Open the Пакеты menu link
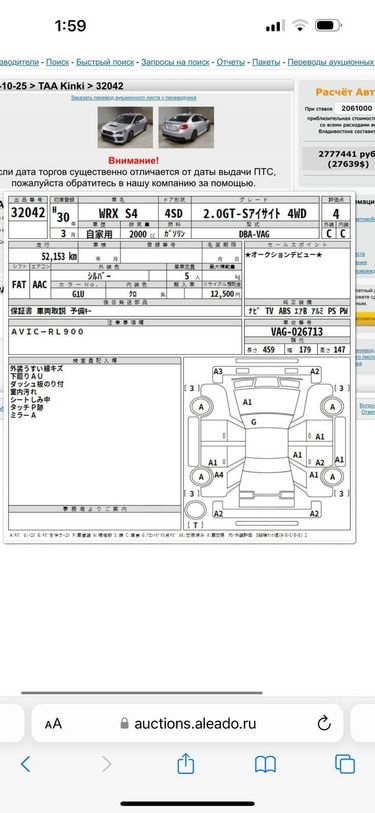 [266, 62]
